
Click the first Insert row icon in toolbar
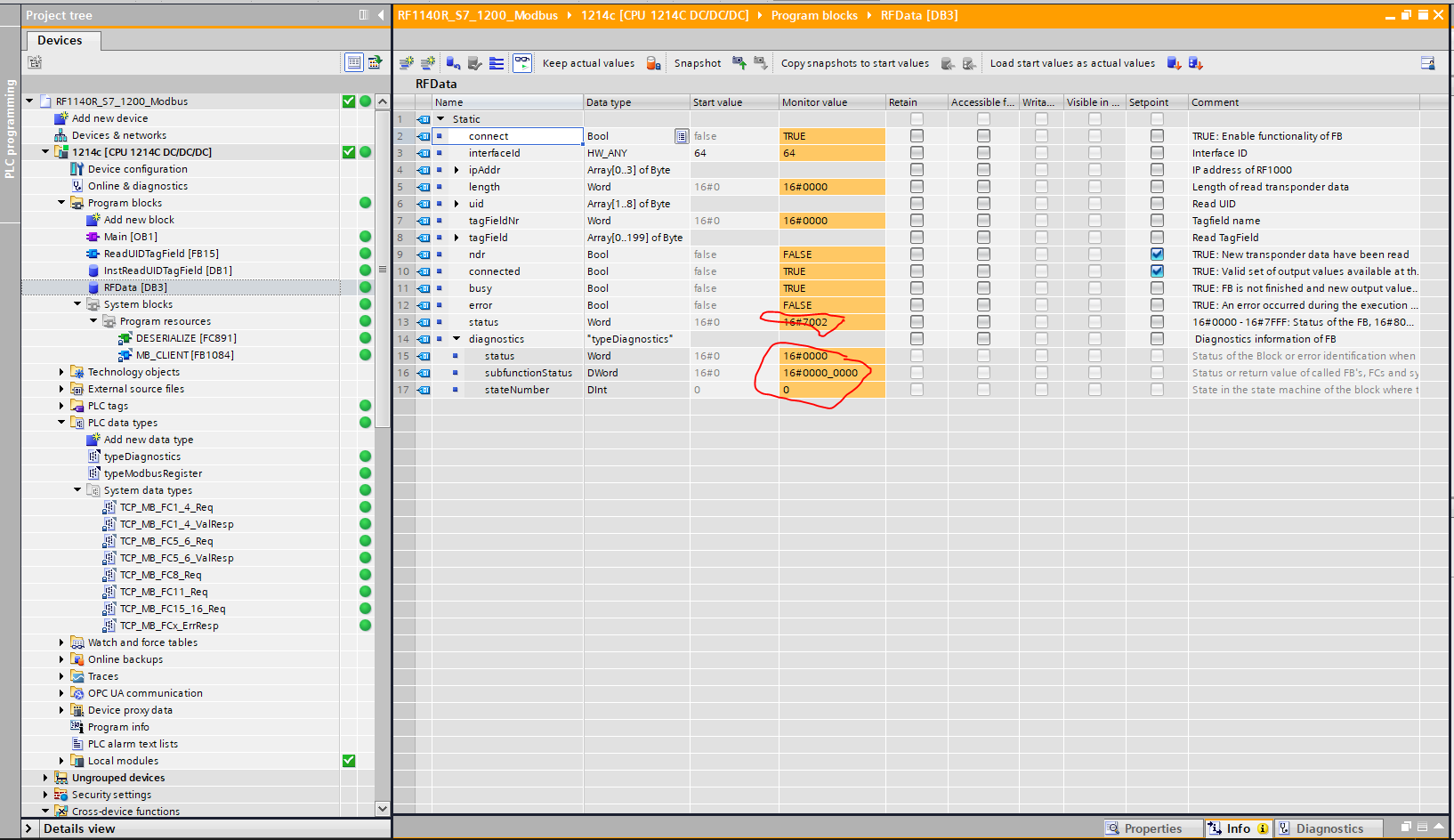click(x=407, y=63)
